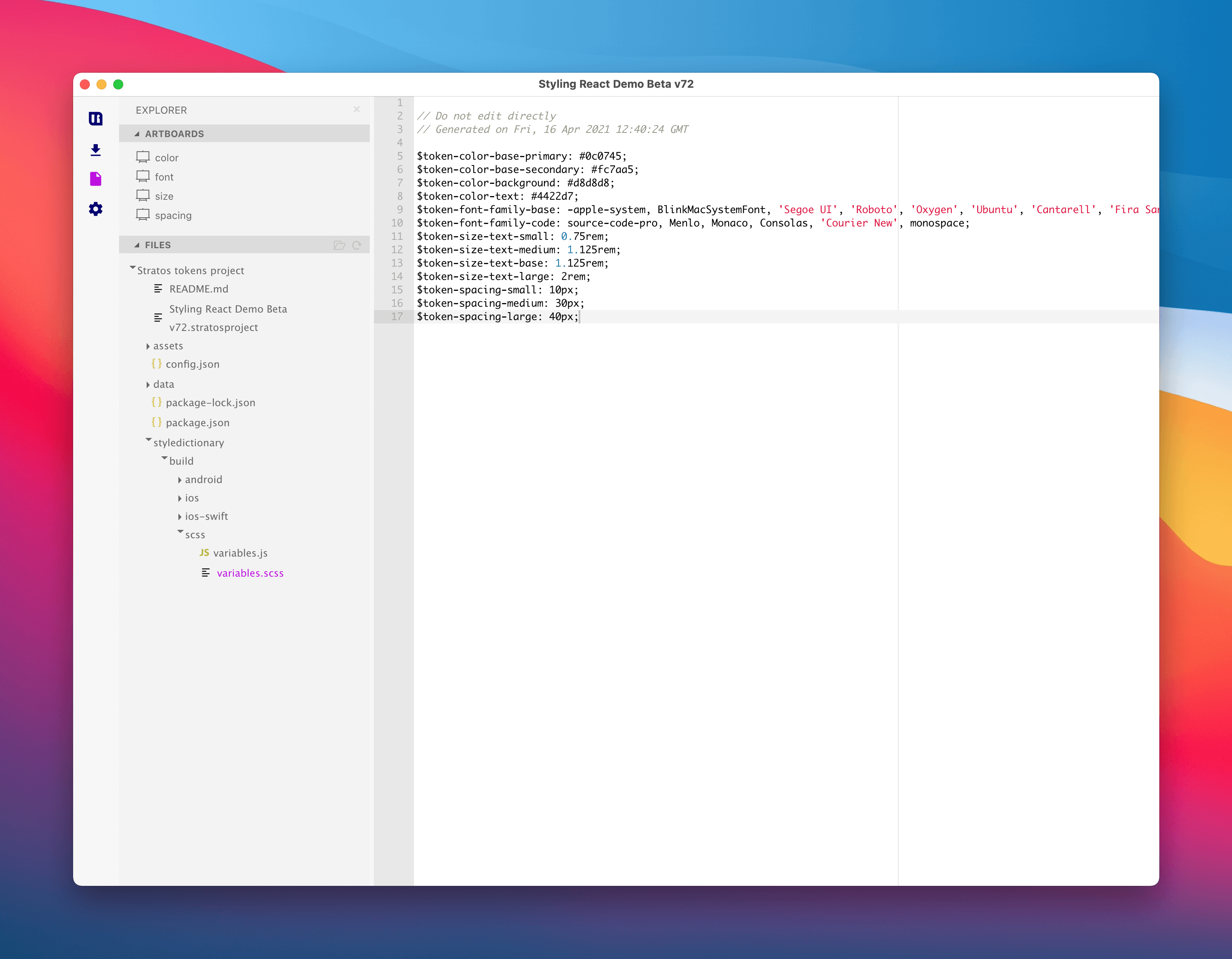Collapse the ARTBOARDS section
This screenshot has width=1232, height=959.
pyautogui.click(x=137, y=134)
